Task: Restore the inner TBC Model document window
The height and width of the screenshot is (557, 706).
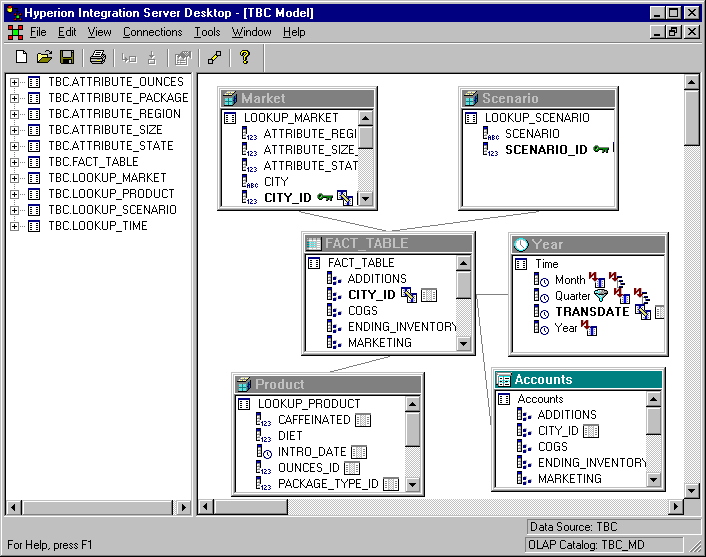Action: [x=674, y=32]
